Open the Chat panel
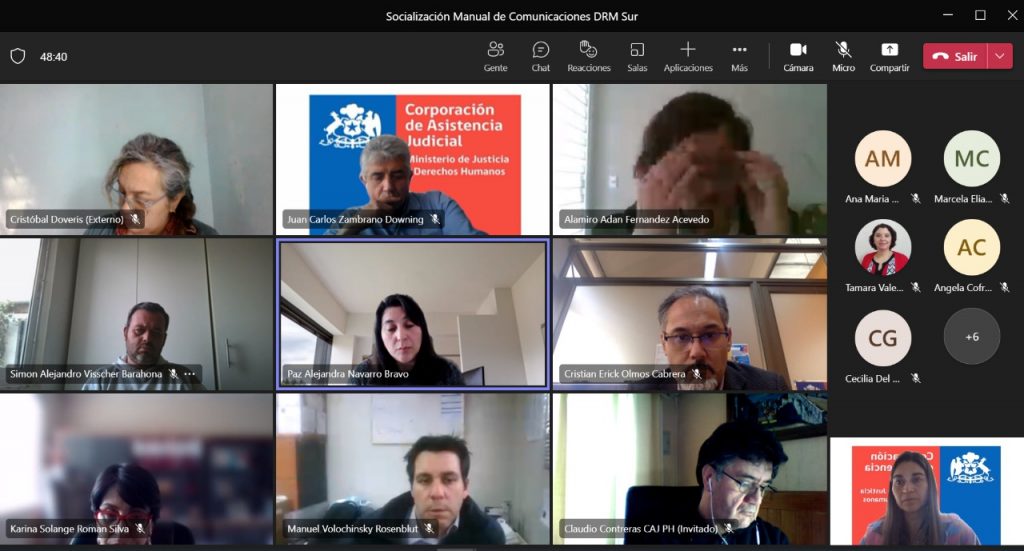The height and width of the screenshot is (551, 1024). (541, 56)
